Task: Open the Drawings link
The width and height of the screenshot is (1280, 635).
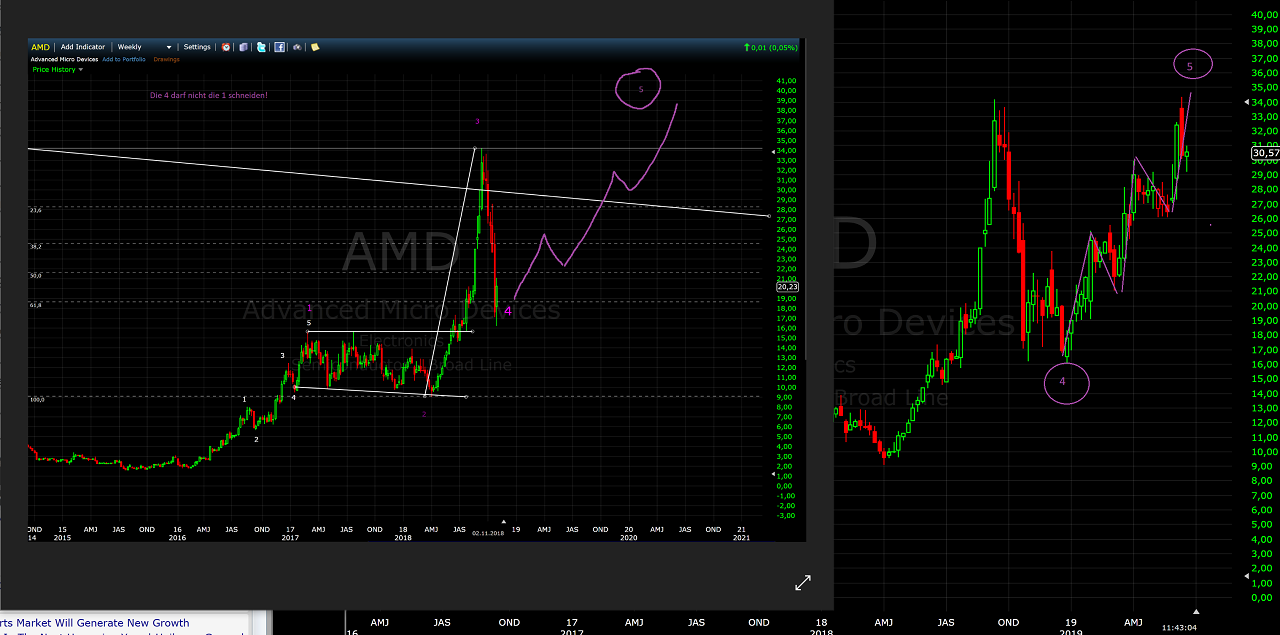Action: (x=166, y=59)
